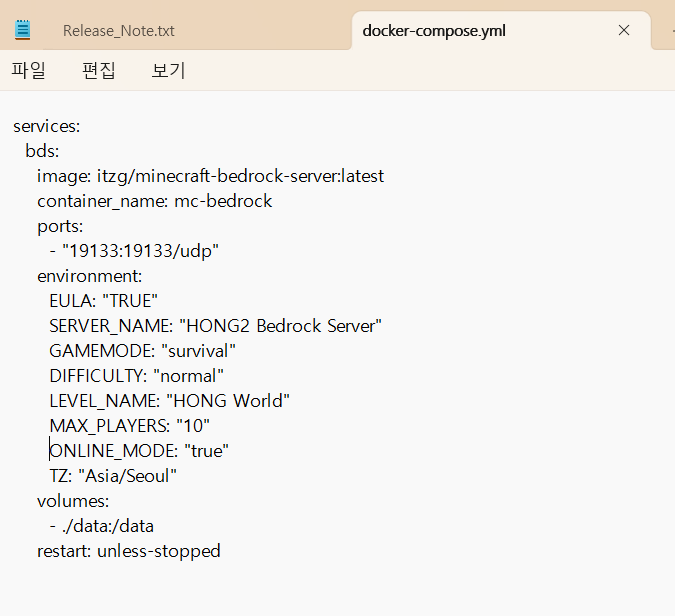This screenshot has height=616, width=675.
Task: Click the LEVEL_NAME "HONG World" line
Action: tap(169, 401)
